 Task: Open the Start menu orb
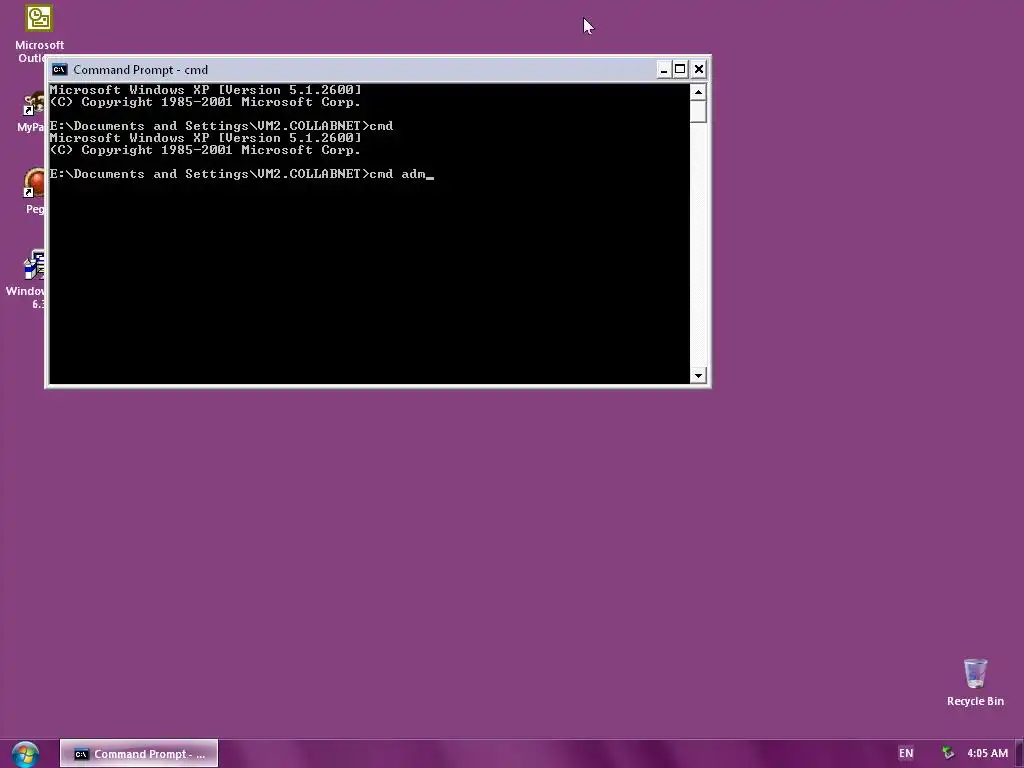pos(25,754)
